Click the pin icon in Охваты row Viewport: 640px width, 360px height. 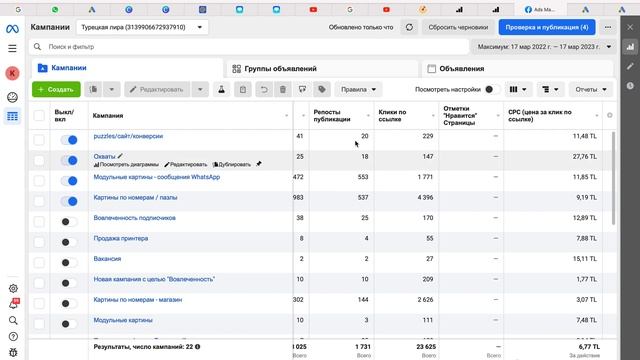click(258, 164)
